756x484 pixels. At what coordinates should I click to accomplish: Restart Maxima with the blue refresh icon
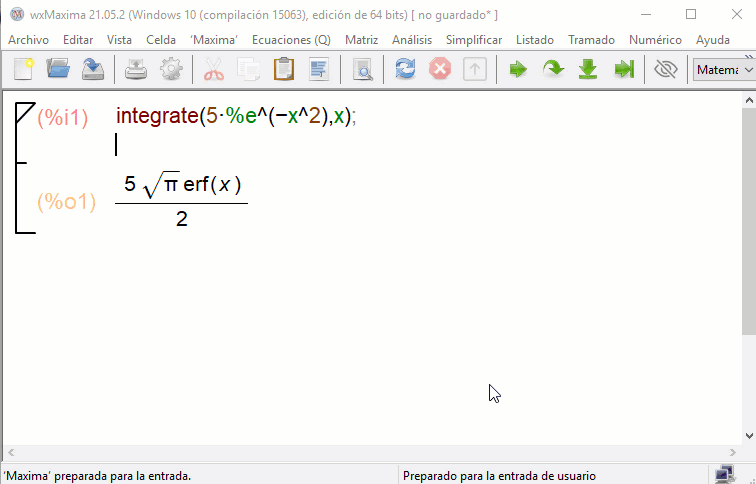(x=405, y=69)
